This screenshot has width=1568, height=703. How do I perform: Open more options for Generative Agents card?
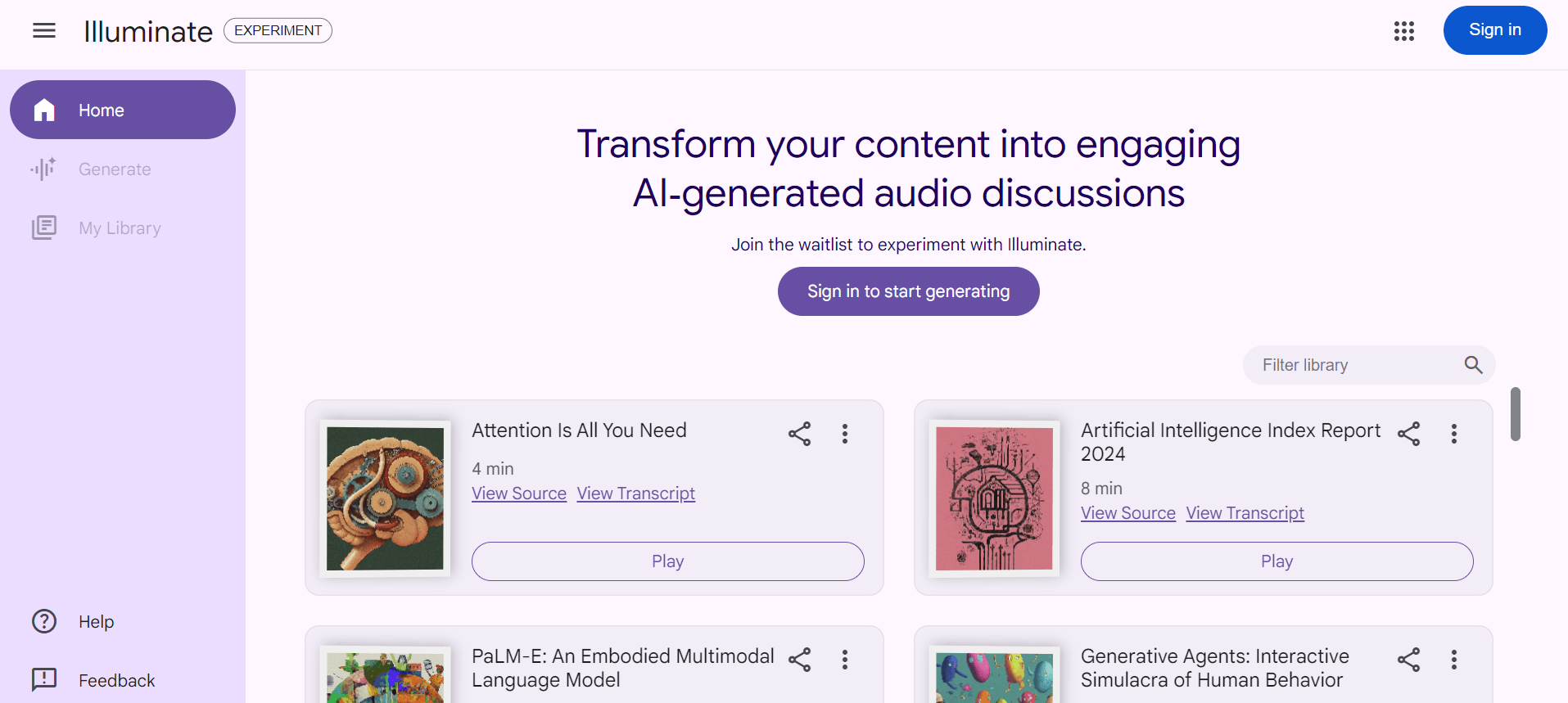(x=1454, y=660)
